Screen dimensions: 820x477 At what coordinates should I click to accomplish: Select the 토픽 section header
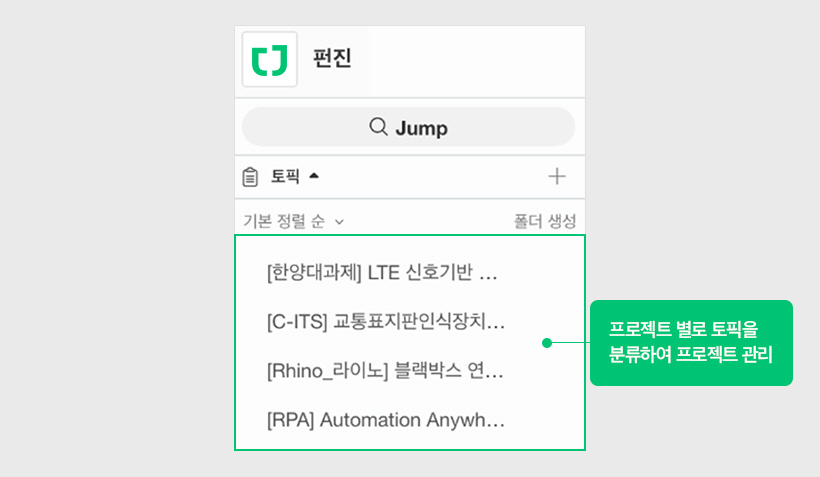pos(285,176)
